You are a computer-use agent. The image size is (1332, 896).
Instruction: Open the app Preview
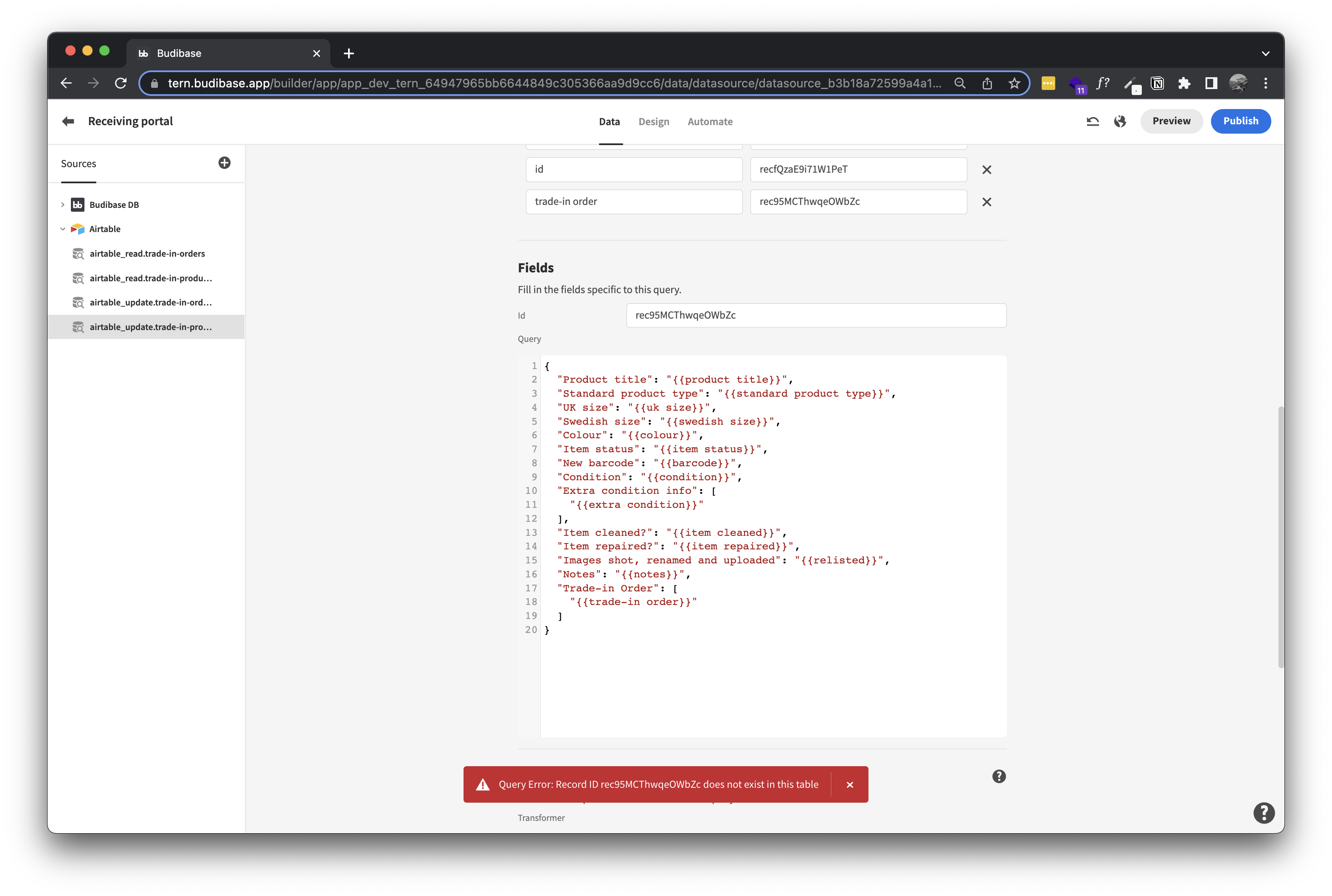(x=1171, y=120)
